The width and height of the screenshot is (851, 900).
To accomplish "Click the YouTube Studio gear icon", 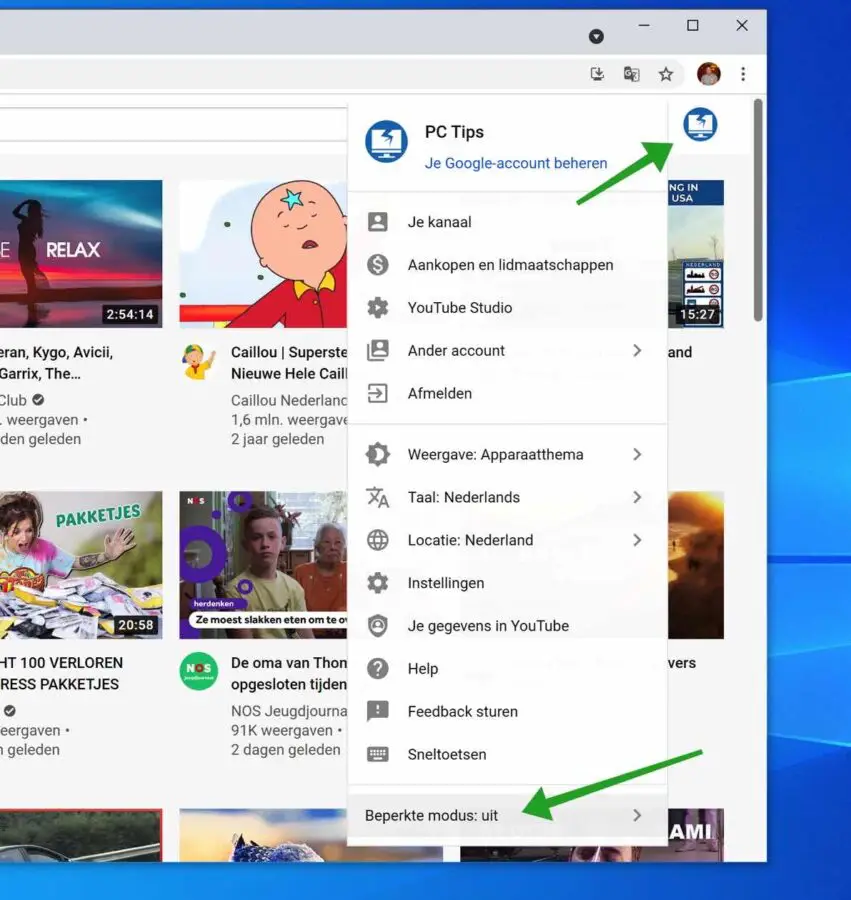I will 378,308.
